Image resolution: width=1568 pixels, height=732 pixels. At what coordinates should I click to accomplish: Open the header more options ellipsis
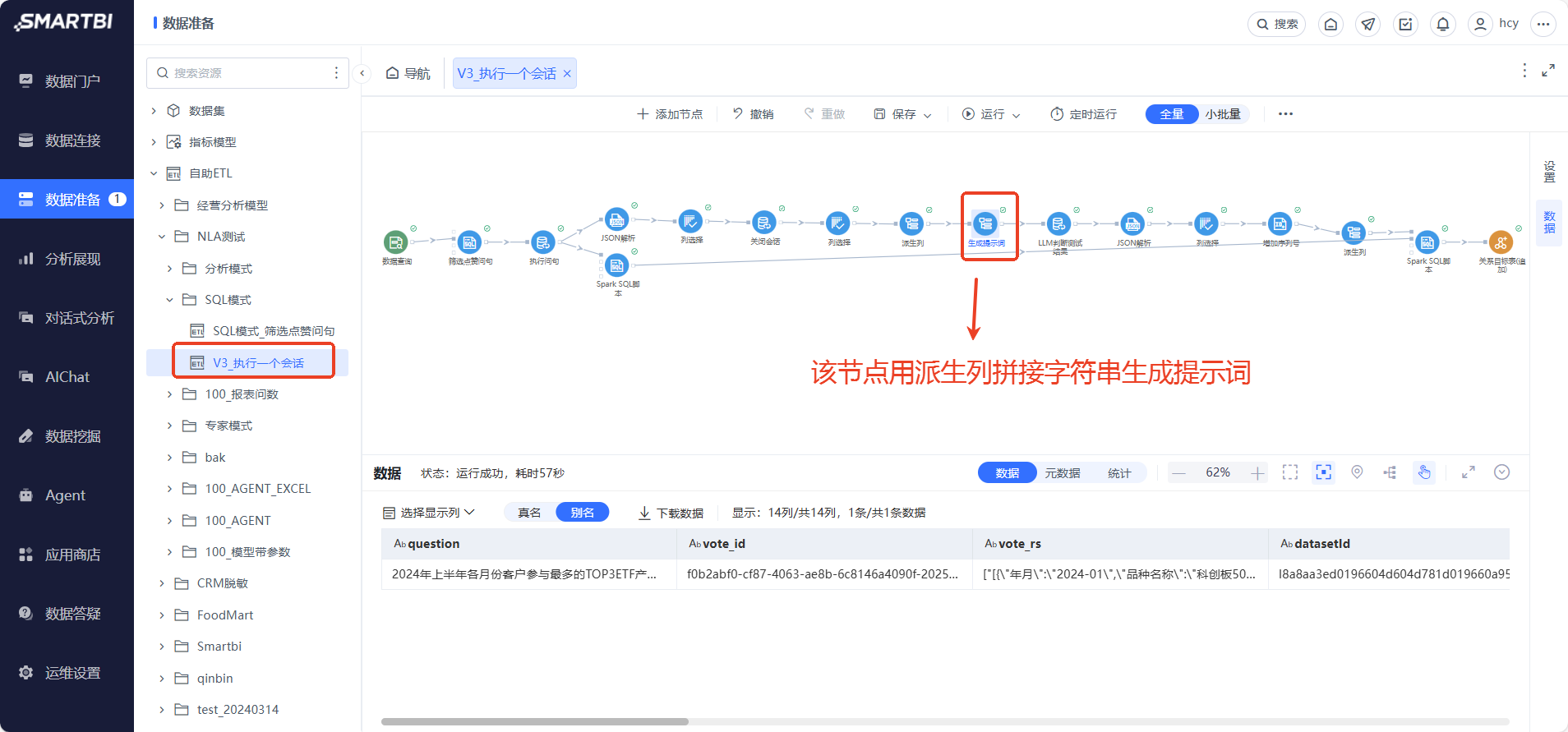coord(1543,24)
